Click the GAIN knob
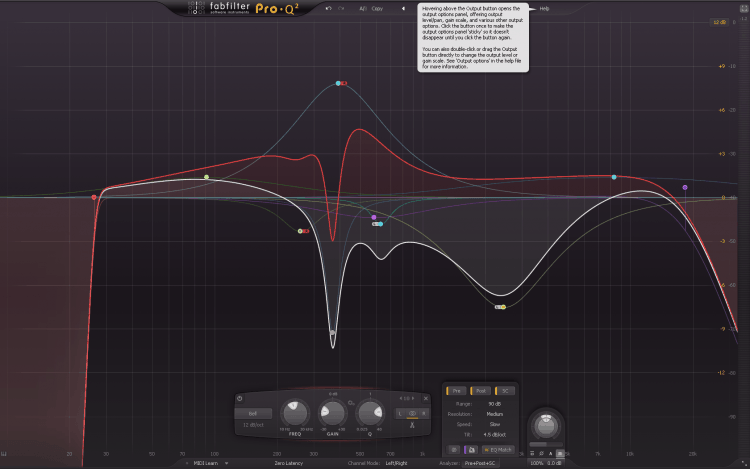The image size is (750, 469). coord(332,414)
